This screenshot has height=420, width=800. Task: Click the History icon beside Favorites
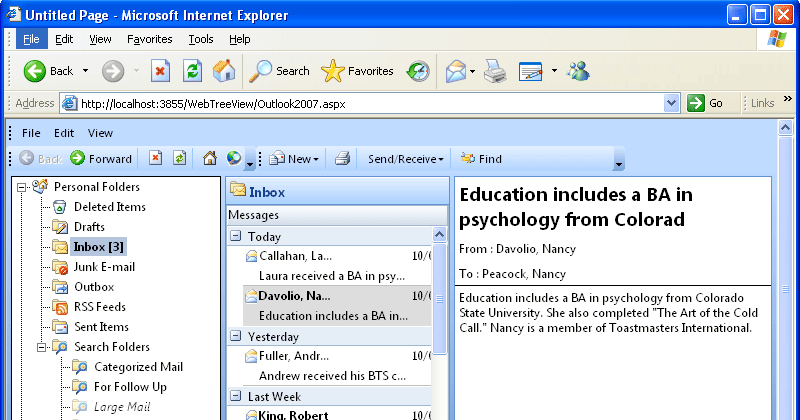pos(418,71)
